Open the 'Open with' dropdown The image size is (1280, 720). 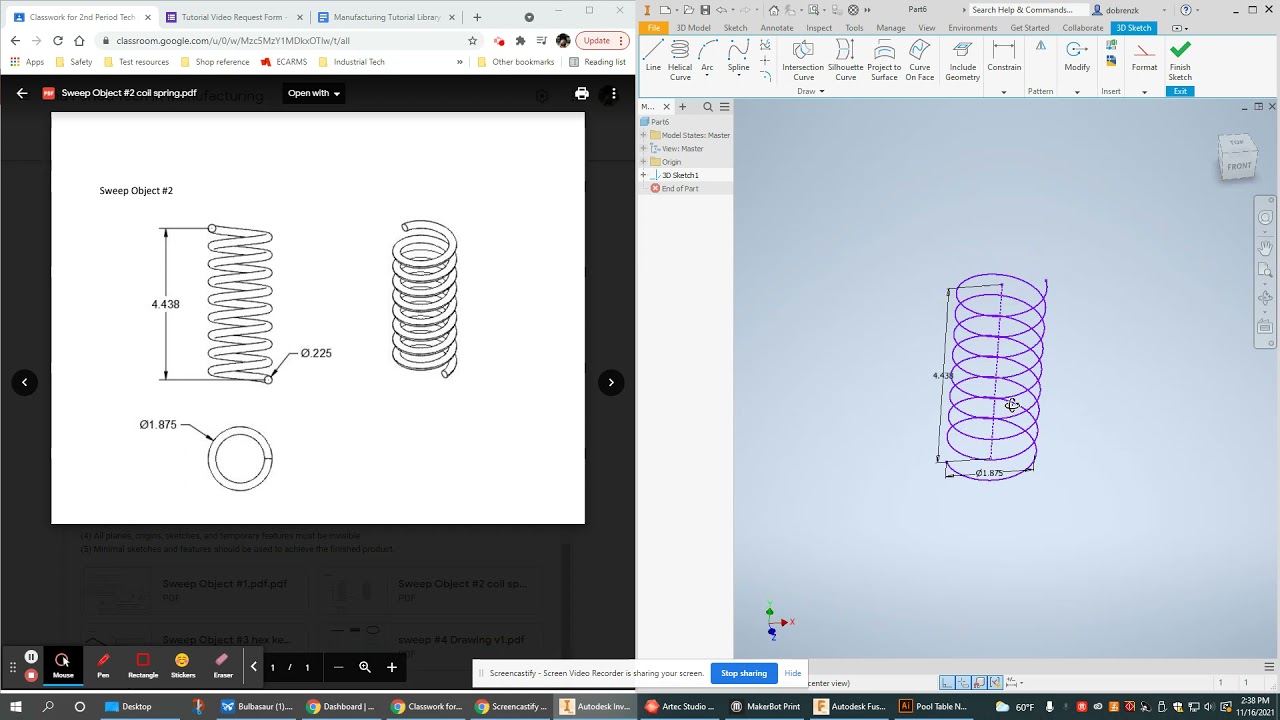[314, 93]
